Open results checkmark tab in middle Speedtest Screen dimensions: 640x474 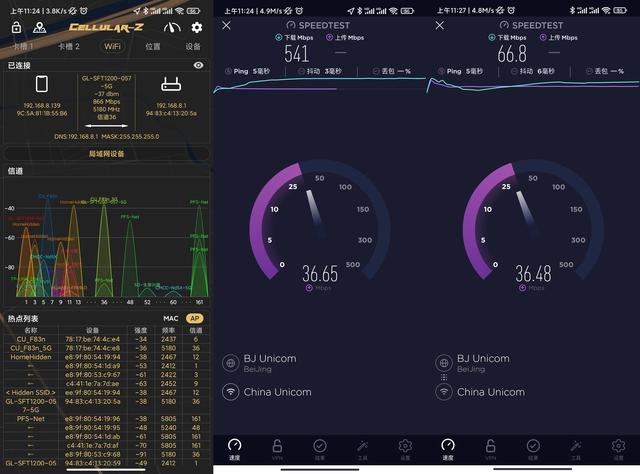320,450
